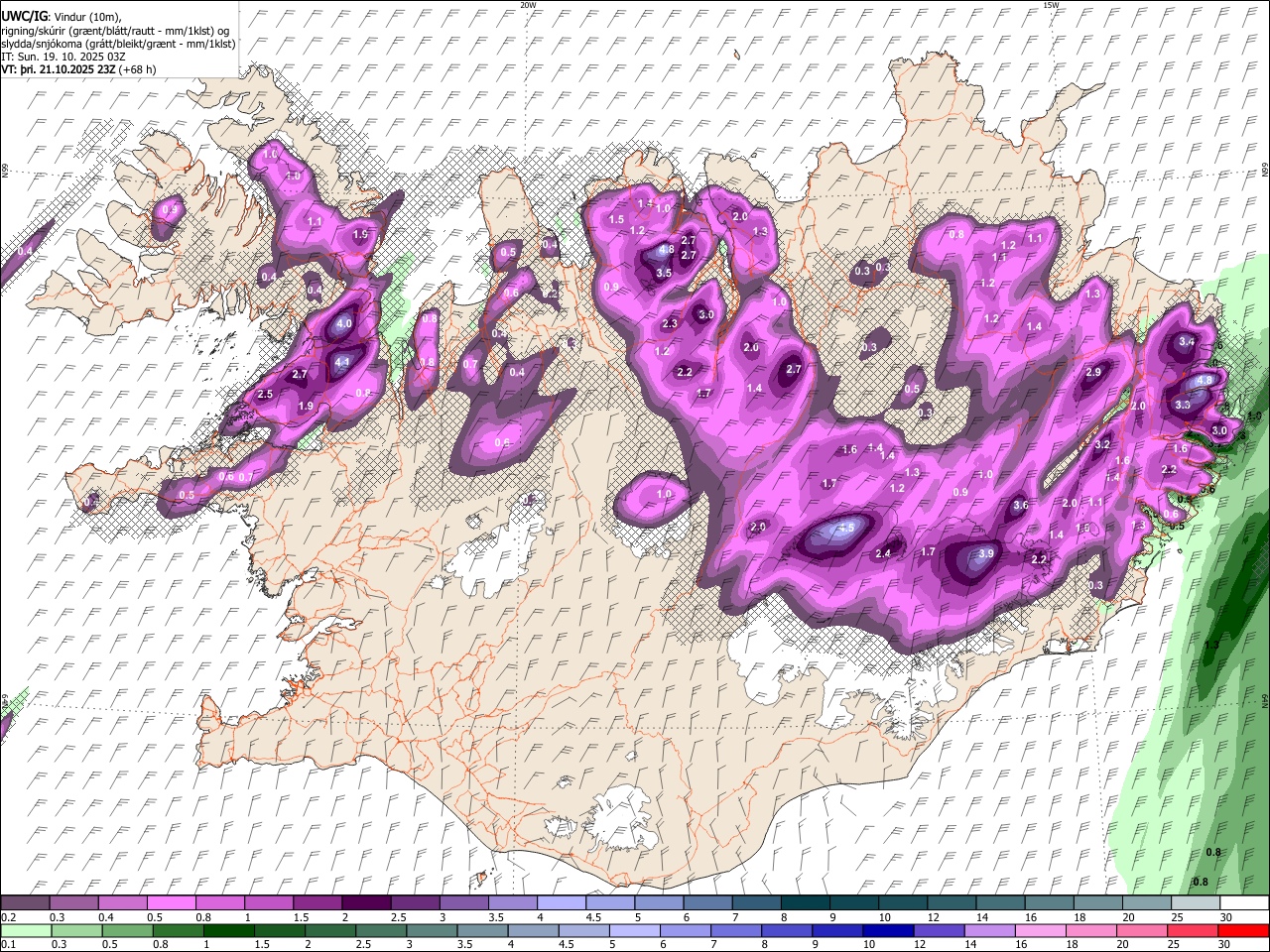
Task: Click the 20W longitude label
Action: 528,5
